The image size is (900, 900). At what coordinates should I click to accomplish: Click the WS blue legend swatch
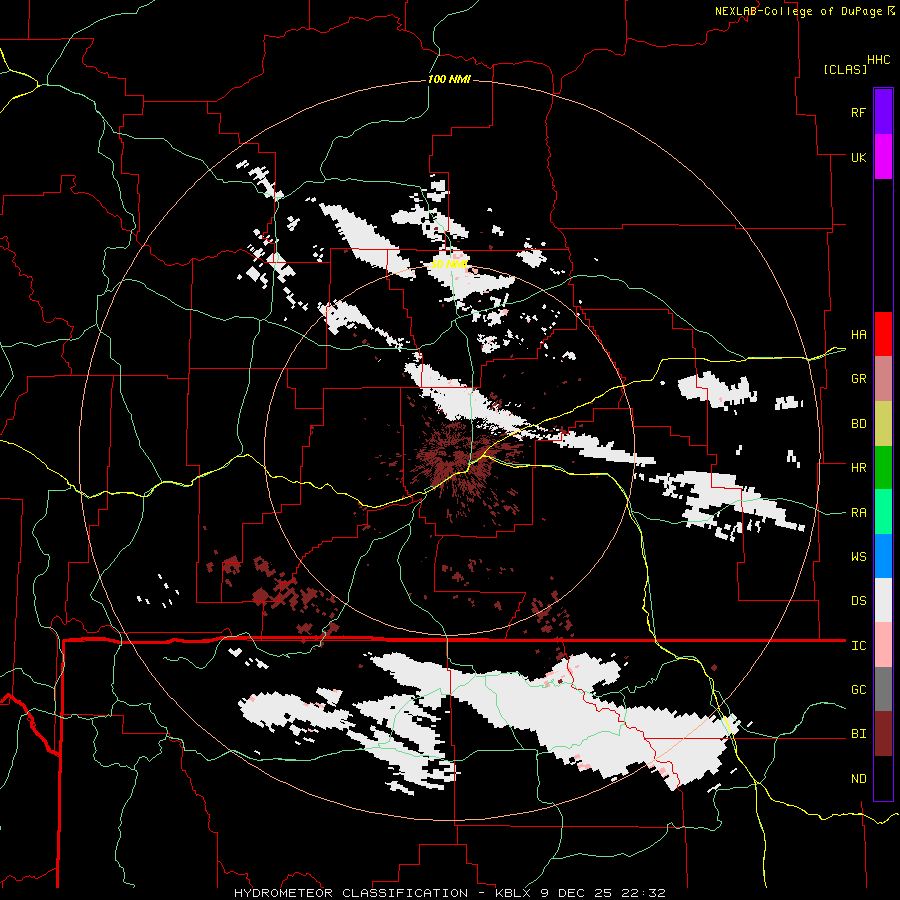pos(883,556)
